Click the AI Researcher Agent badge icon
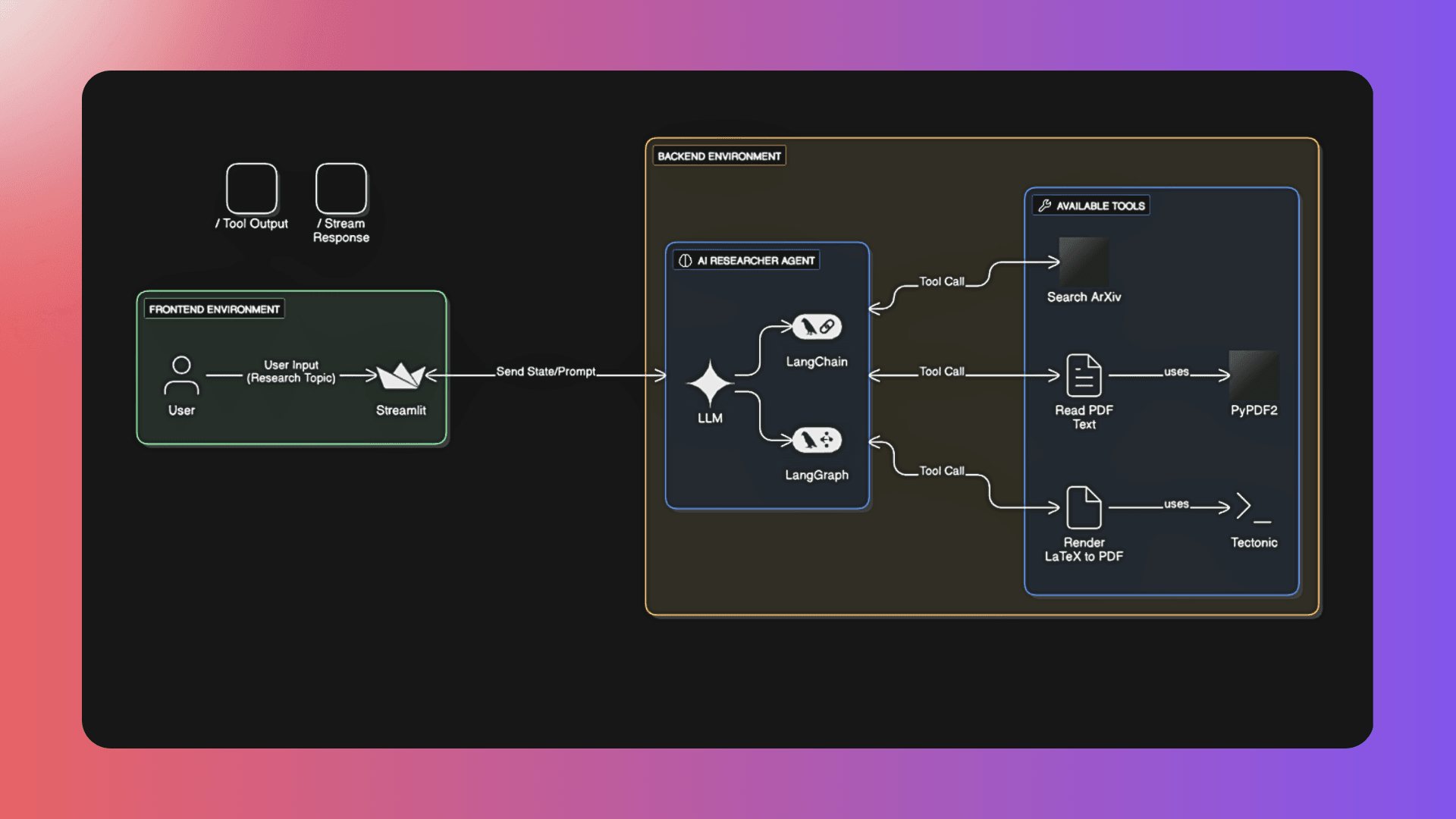The height and width of the screenshot is (819, 1456). coord(686,259)
